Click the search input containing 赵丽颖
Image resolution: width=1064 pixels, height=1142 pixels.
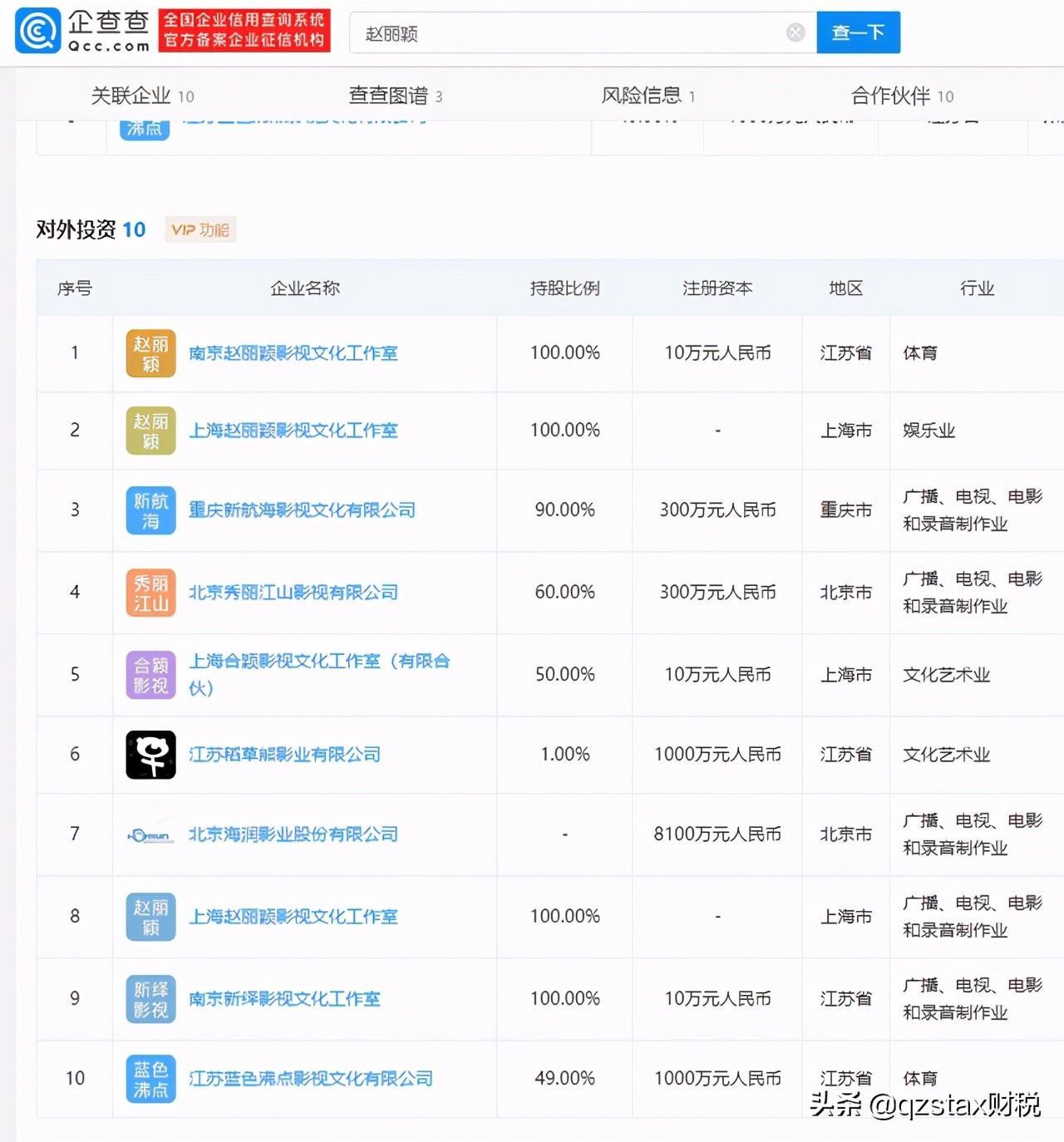574,33
